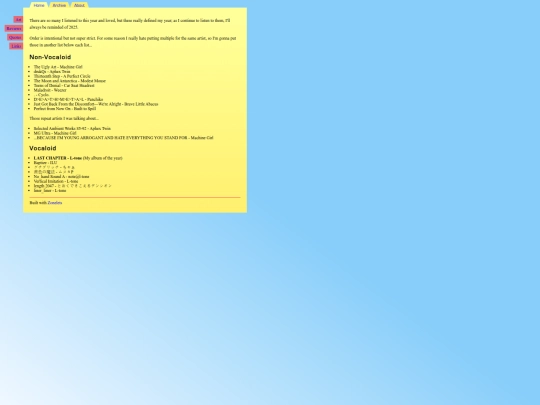Screen dimensions: 540x405
Task: Select 'The Ugly Art - Machine Girl' entry
Action: click(58, 67)
